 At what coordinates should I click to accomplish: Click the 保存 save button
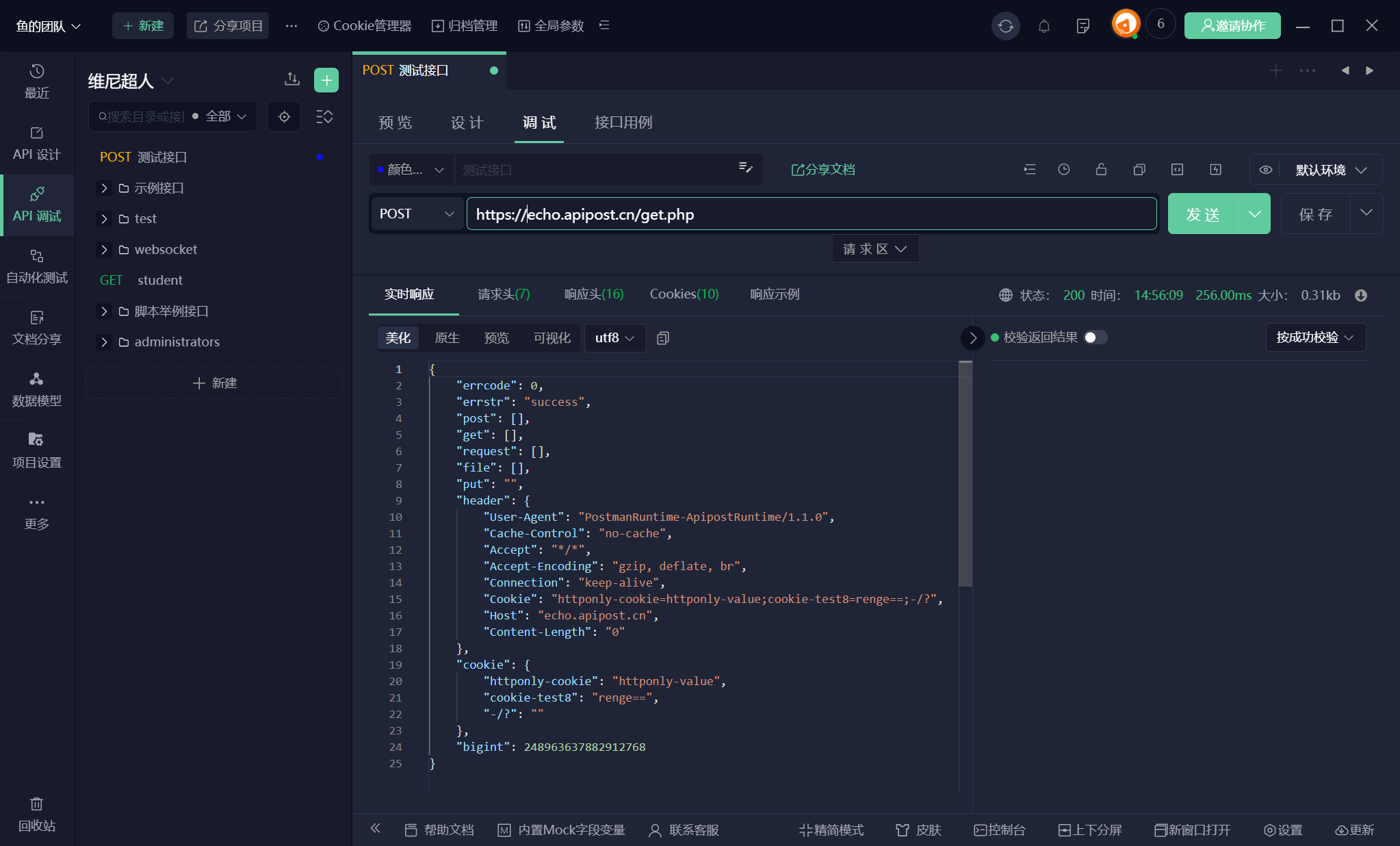(1316, 214)
